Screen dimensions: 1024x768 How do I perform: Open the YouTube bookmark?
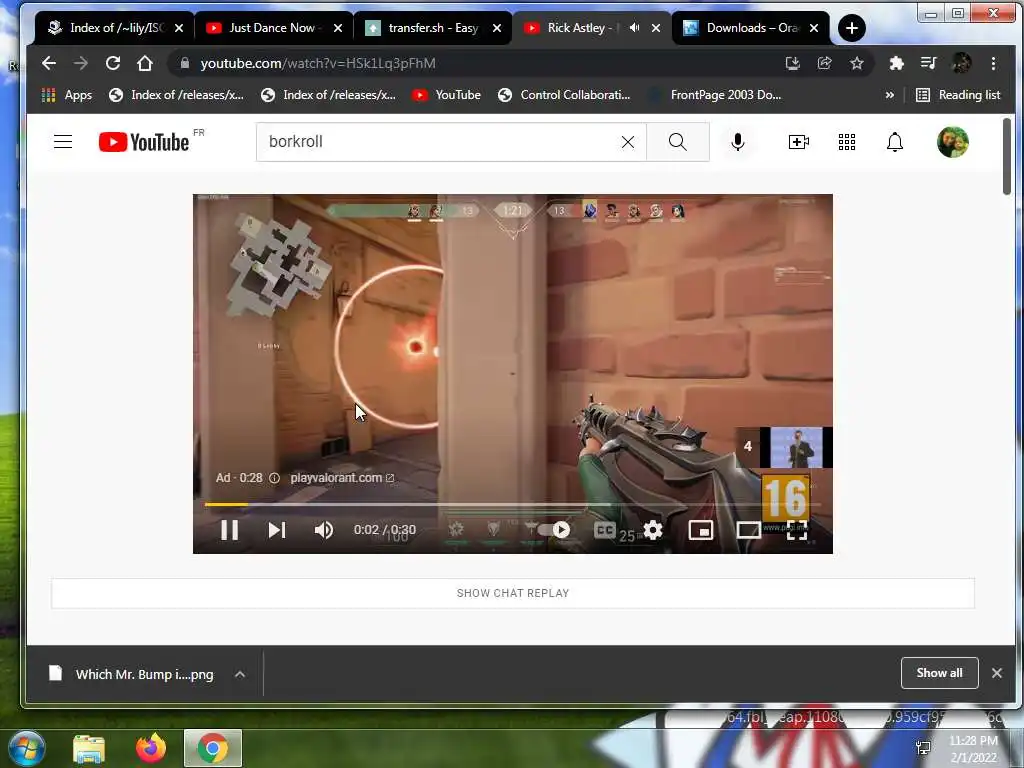pos(447,95)
